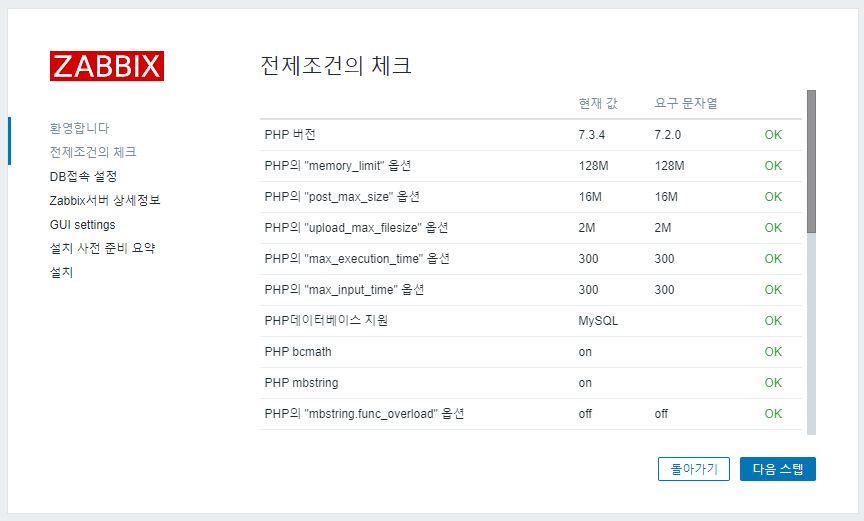Click the OK status for max_input_time
The width and height of the screenshot is (864, 521).
coord(773,290)
